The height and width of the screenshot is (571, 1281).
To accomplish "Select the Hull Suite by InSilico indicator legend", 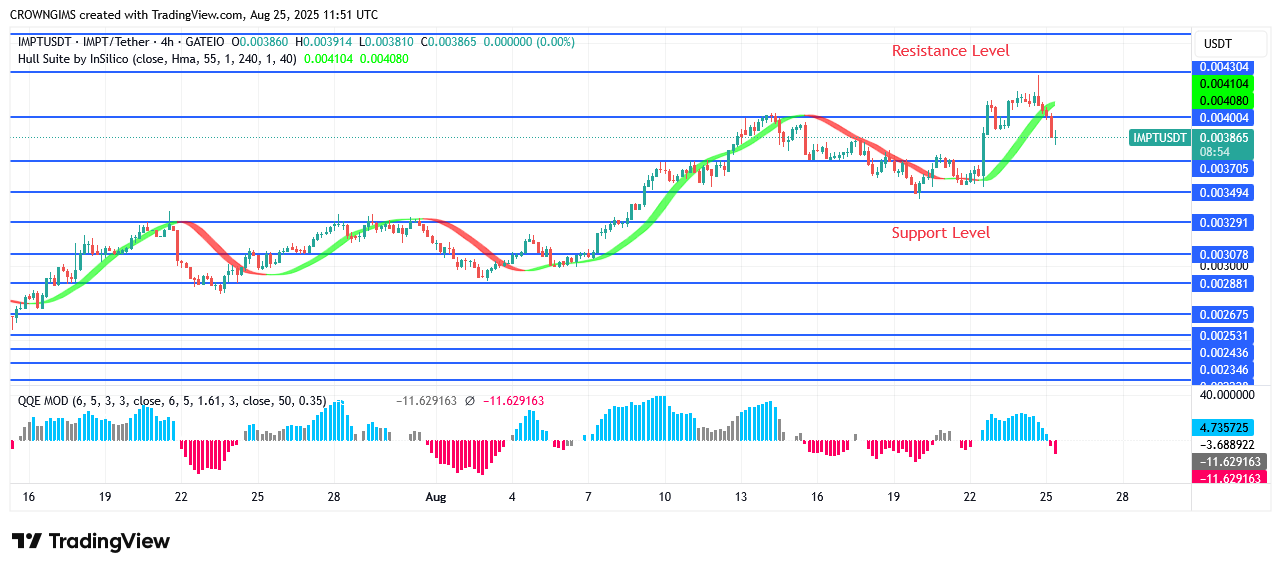I will pos(157,59).
